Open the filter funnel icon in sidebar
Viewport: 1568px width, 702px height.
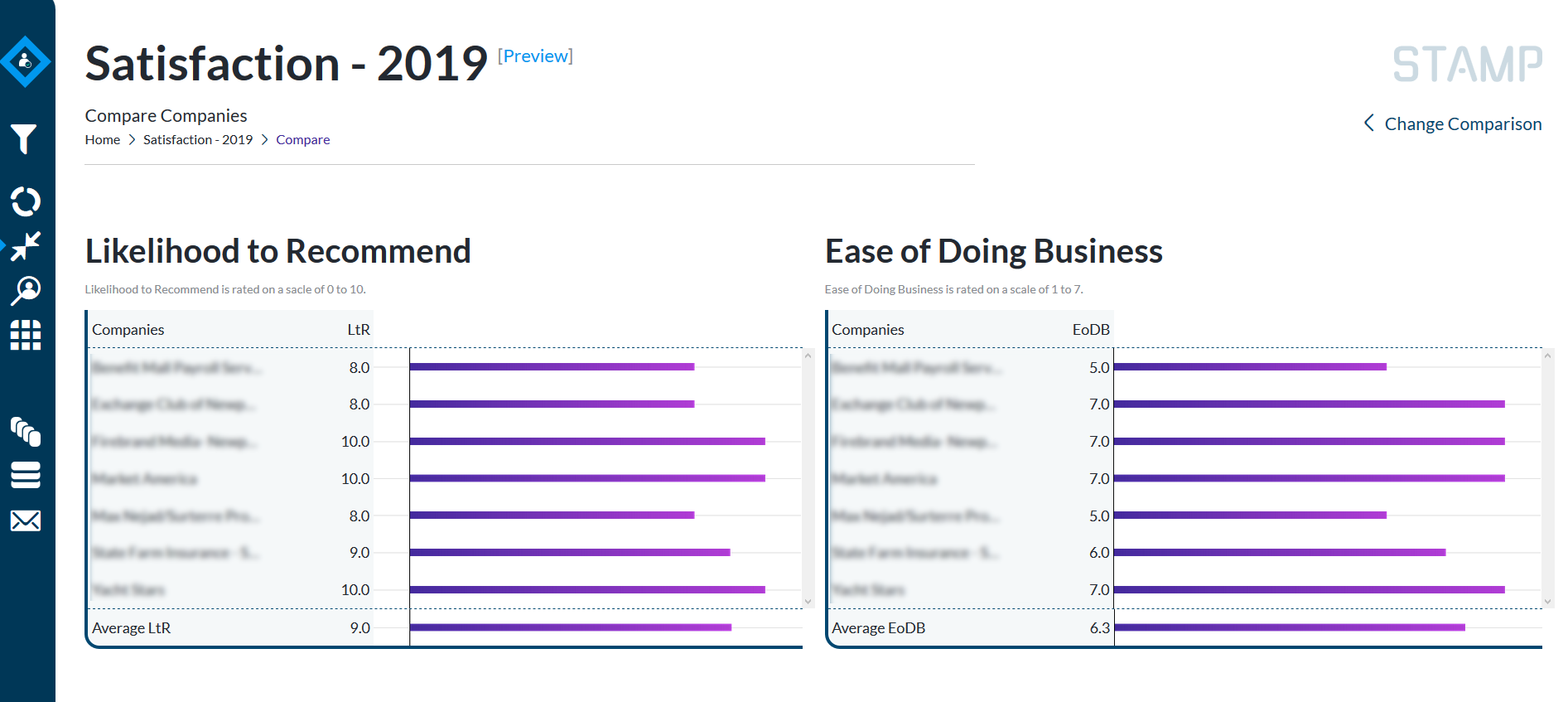pyautogui.click(x=24, y=138)
